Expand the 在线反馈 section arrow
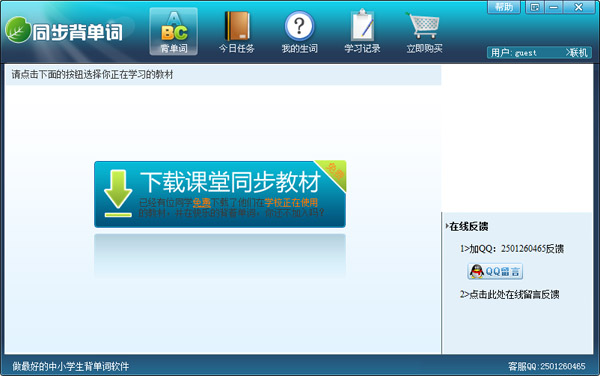The height and width of the screenshot is (376, 600). click(447, 226)
